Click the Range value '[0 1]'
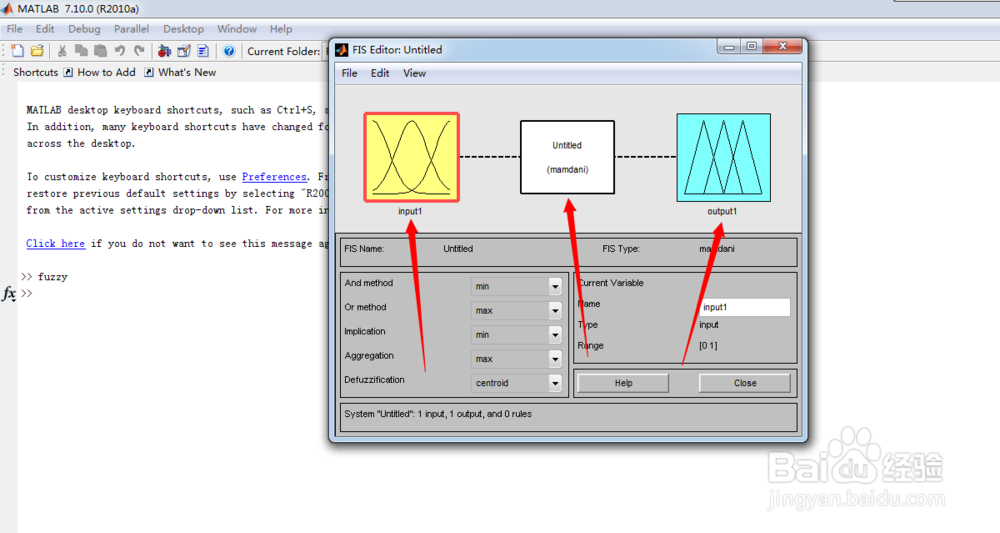 point(708,346)
